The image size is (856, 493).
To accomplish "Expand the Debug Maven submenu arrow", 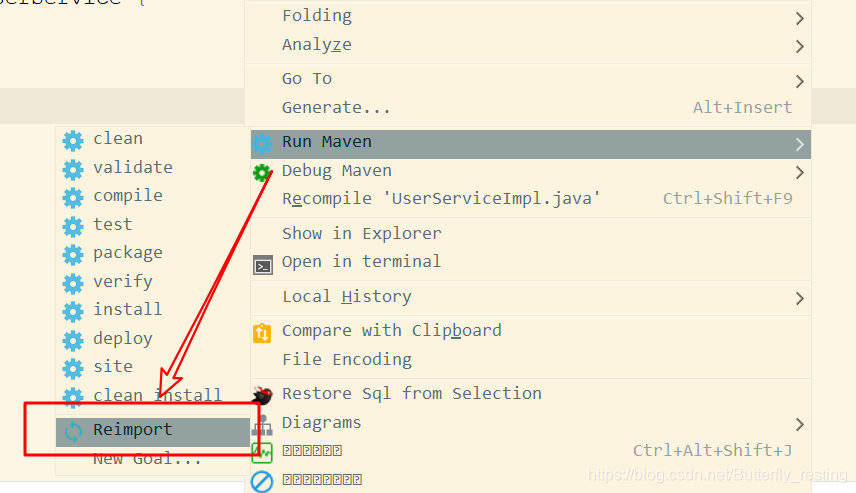I will (x=799, y=173).
